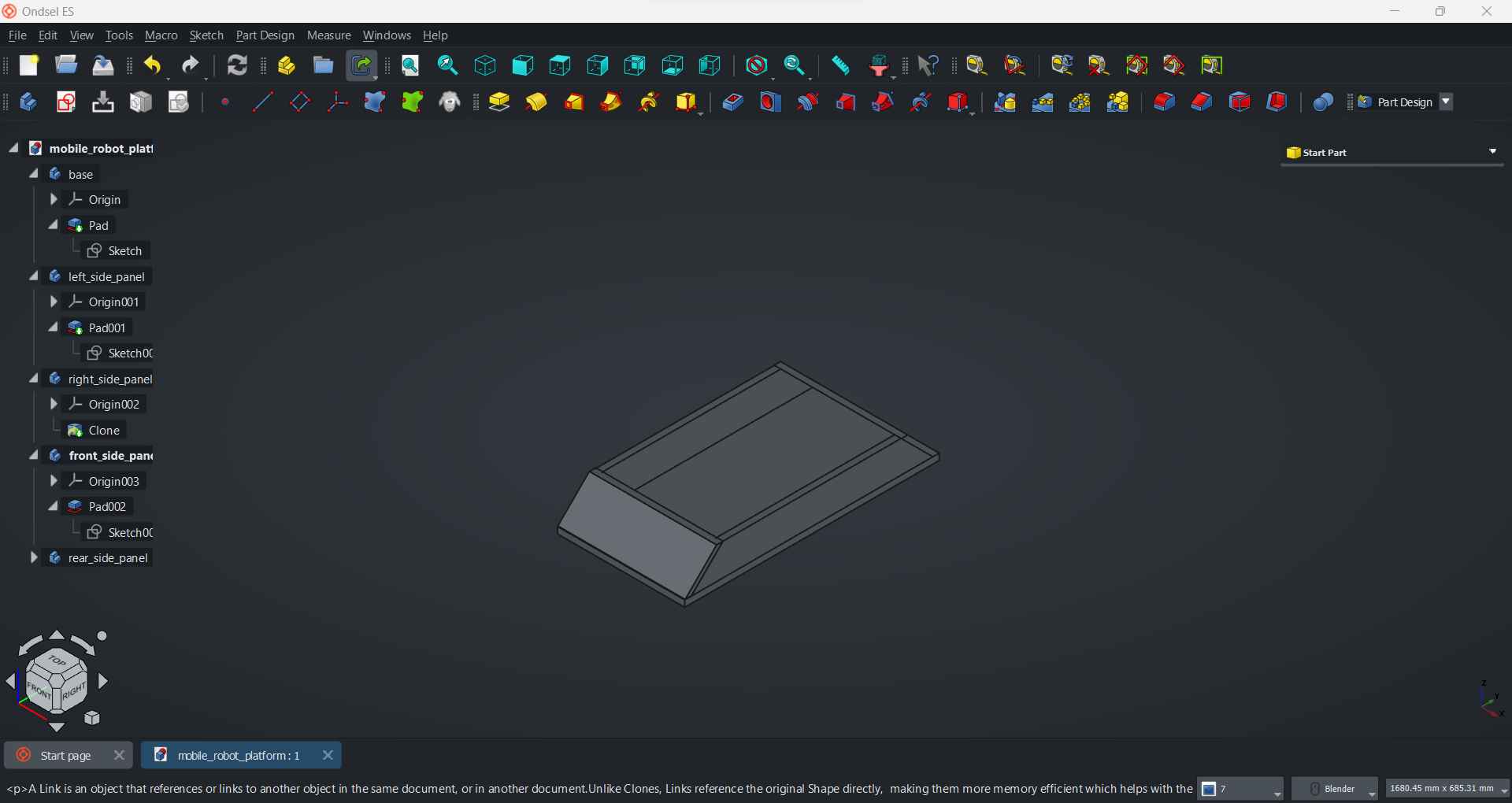Screen dimensions: 1512x803
Task: Open the Blender navigation style dropdown
Action: pyautogui.click(x=1336, y=789)
